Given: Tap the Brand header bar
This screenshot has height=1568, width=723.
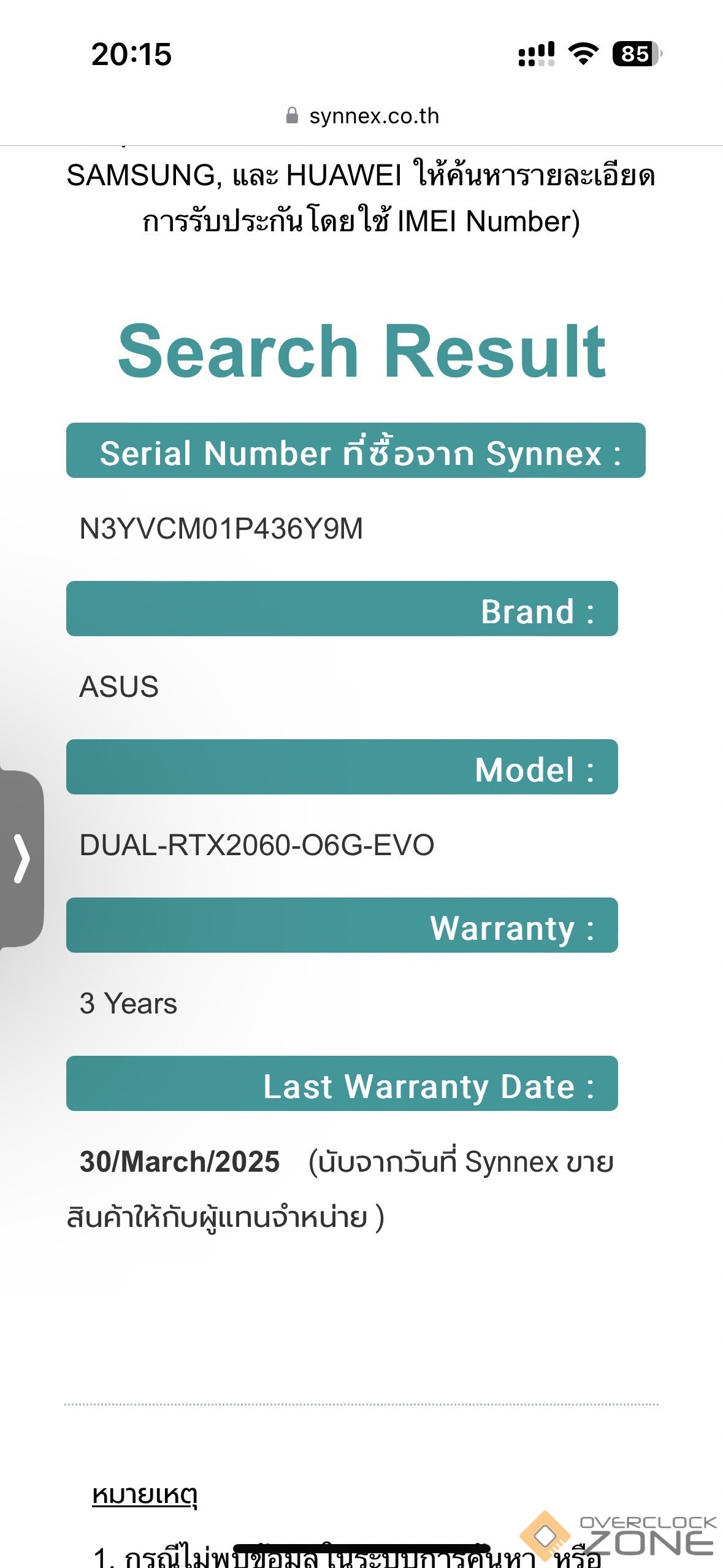Looking at the screenshot, I should pyautogui.click(x=342, y=609).
